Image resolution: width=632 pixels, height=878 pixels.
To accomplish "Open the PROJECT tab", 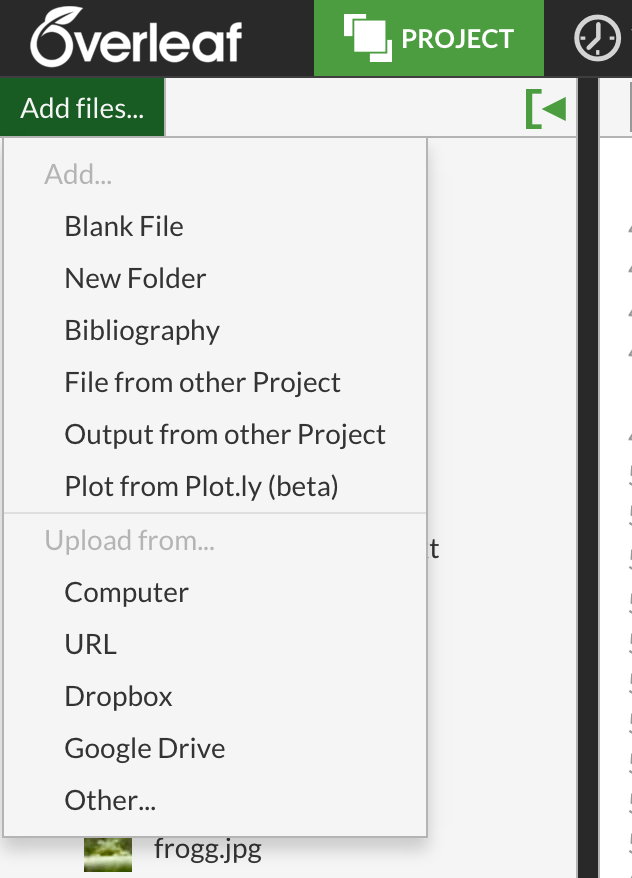I will (x=429, y=38).
